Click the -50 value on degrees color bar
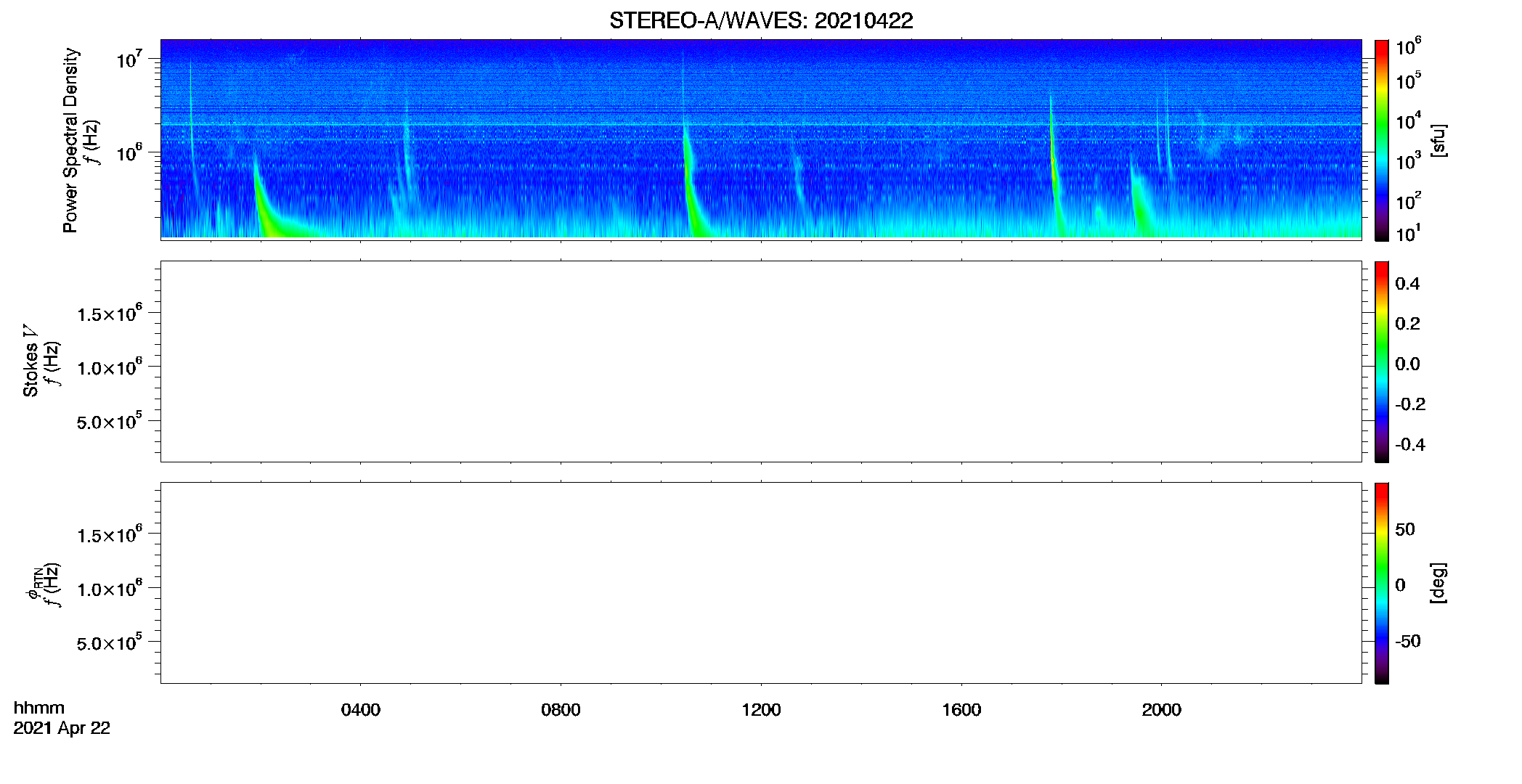 pyautogui.click(x=1408, y=642)
